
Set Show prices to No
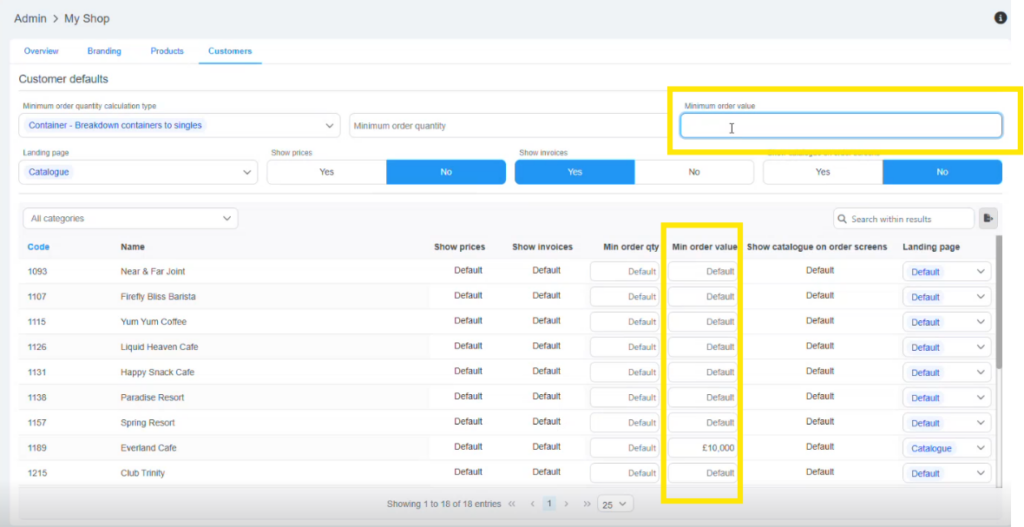[x=446, y=172]
